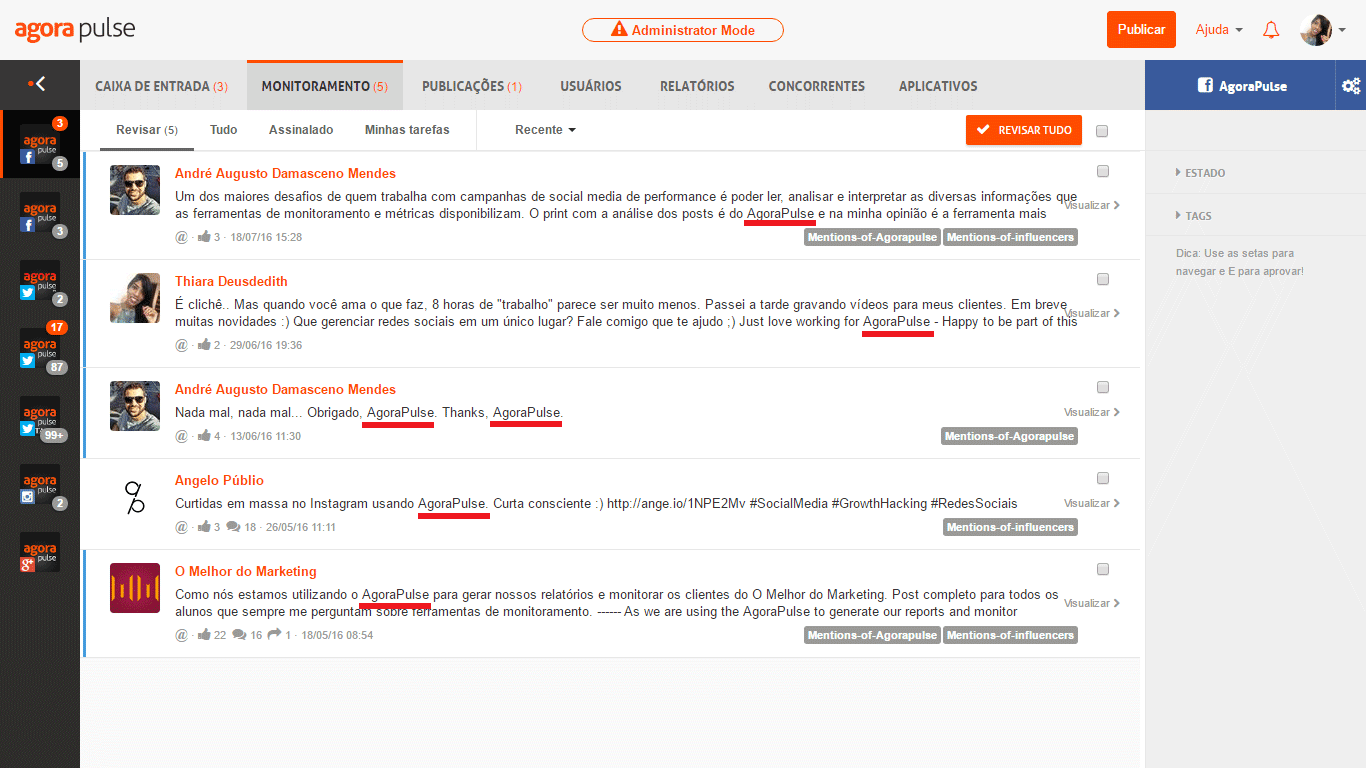Expand Visualizar on the "Nada mal" post
Screen dimensions: 1366x768
tap(1091, 412)
